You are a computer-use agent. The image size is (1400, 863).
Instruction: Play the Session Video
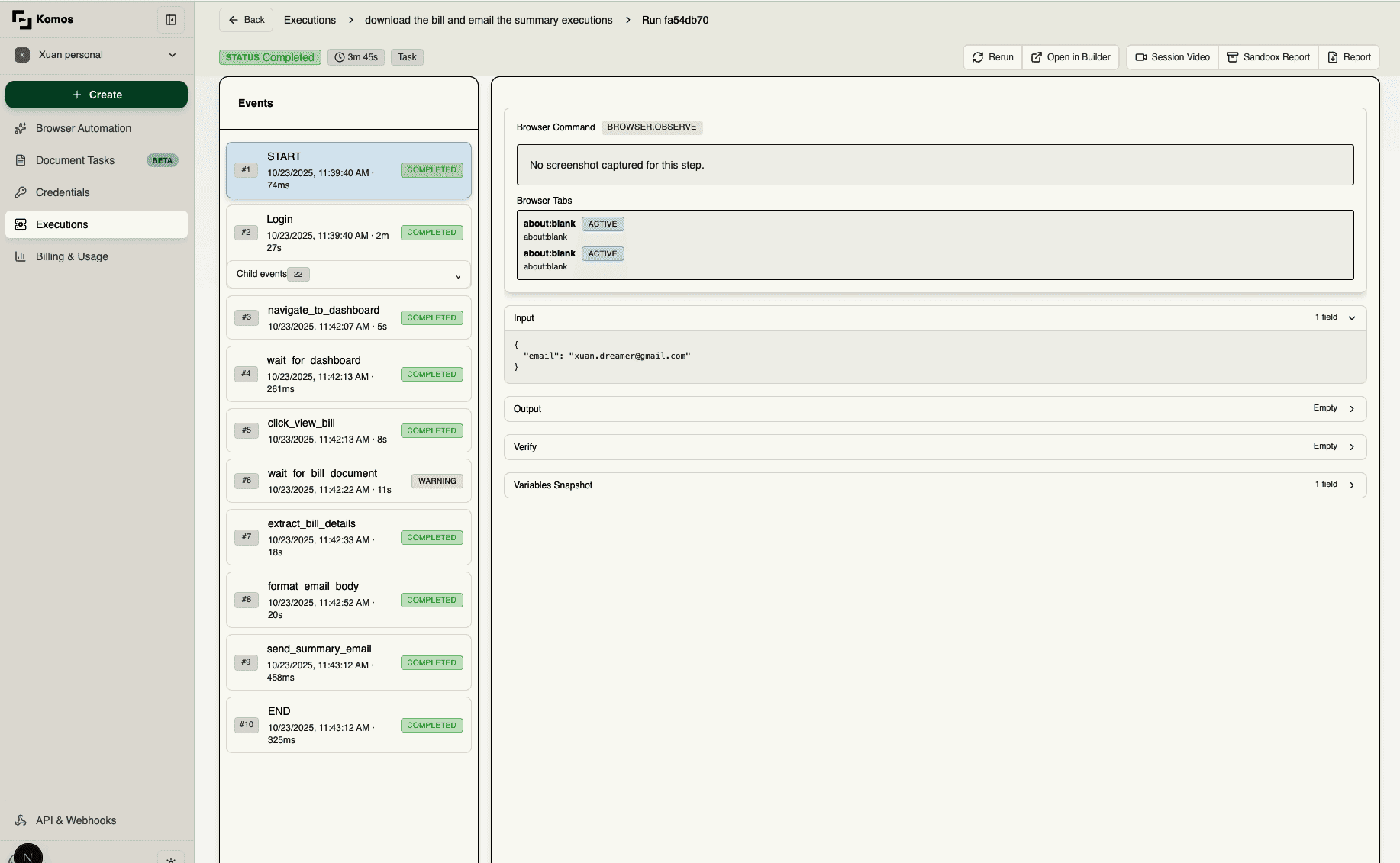click(1173, 57)
